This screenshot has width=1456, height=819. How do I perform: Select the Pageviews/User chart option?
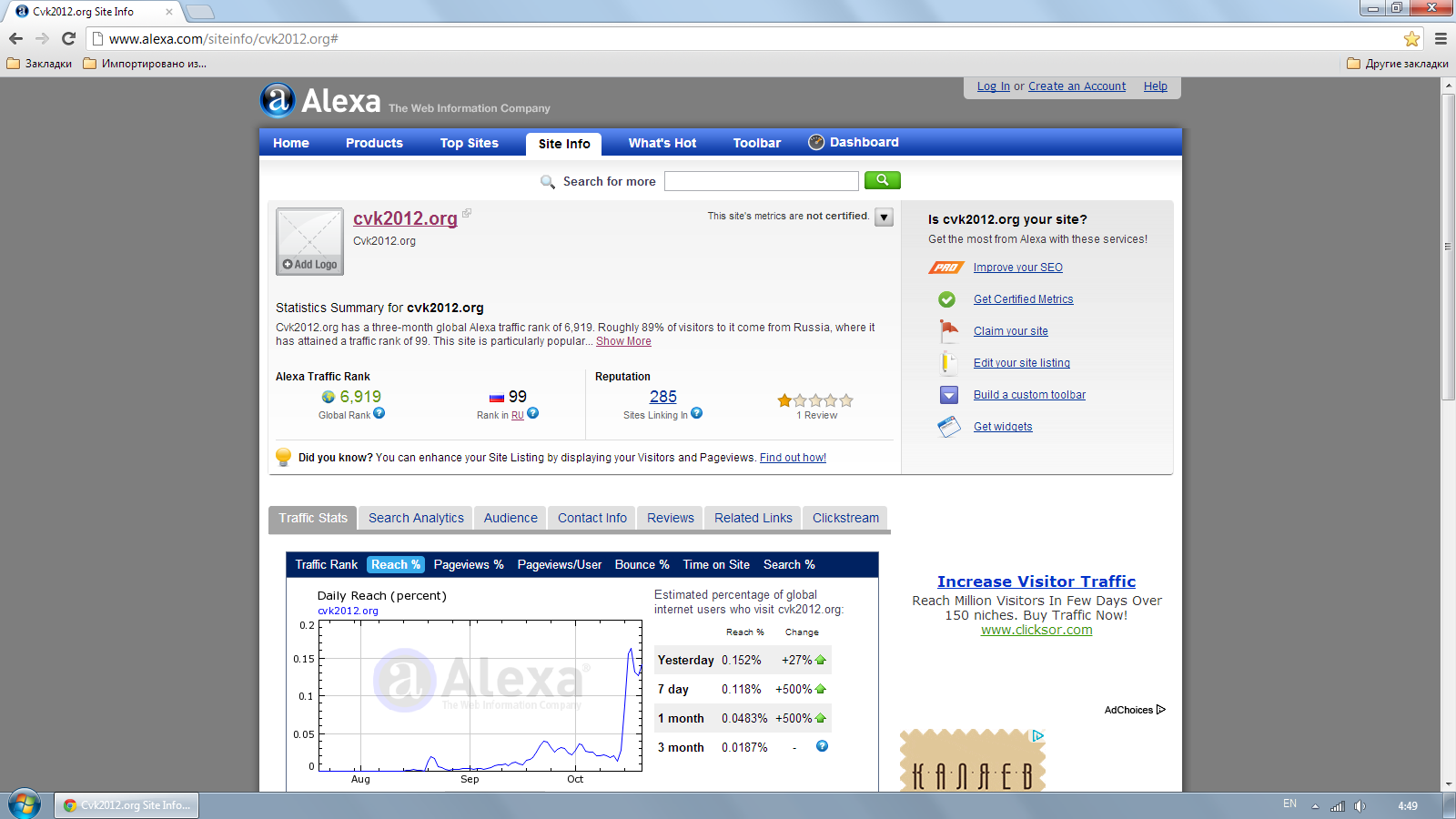(560, 564)
